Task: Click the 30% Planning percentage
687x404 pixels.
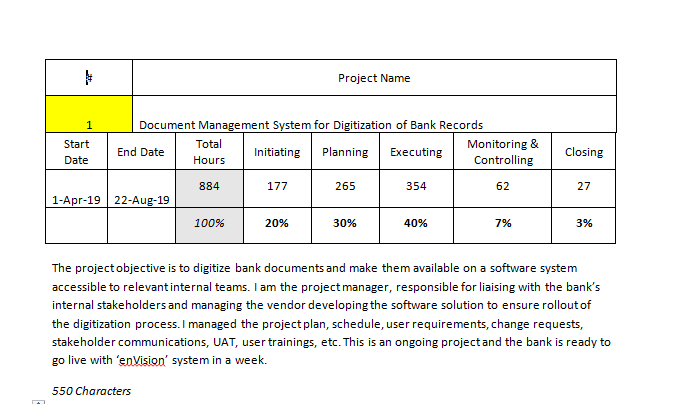Action: click(x=345, y=223)
